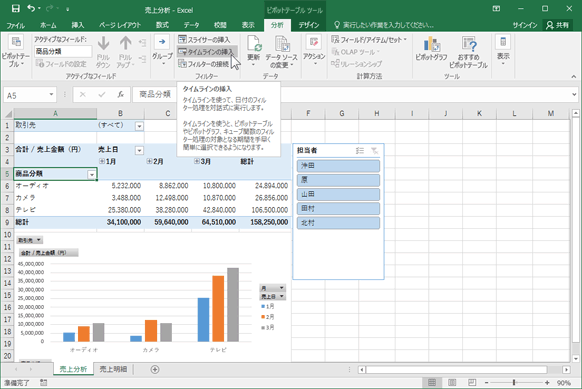Open the Group button
Image resolution: width=582 pixels, height=389 pixels.
(x=162, y=51)
